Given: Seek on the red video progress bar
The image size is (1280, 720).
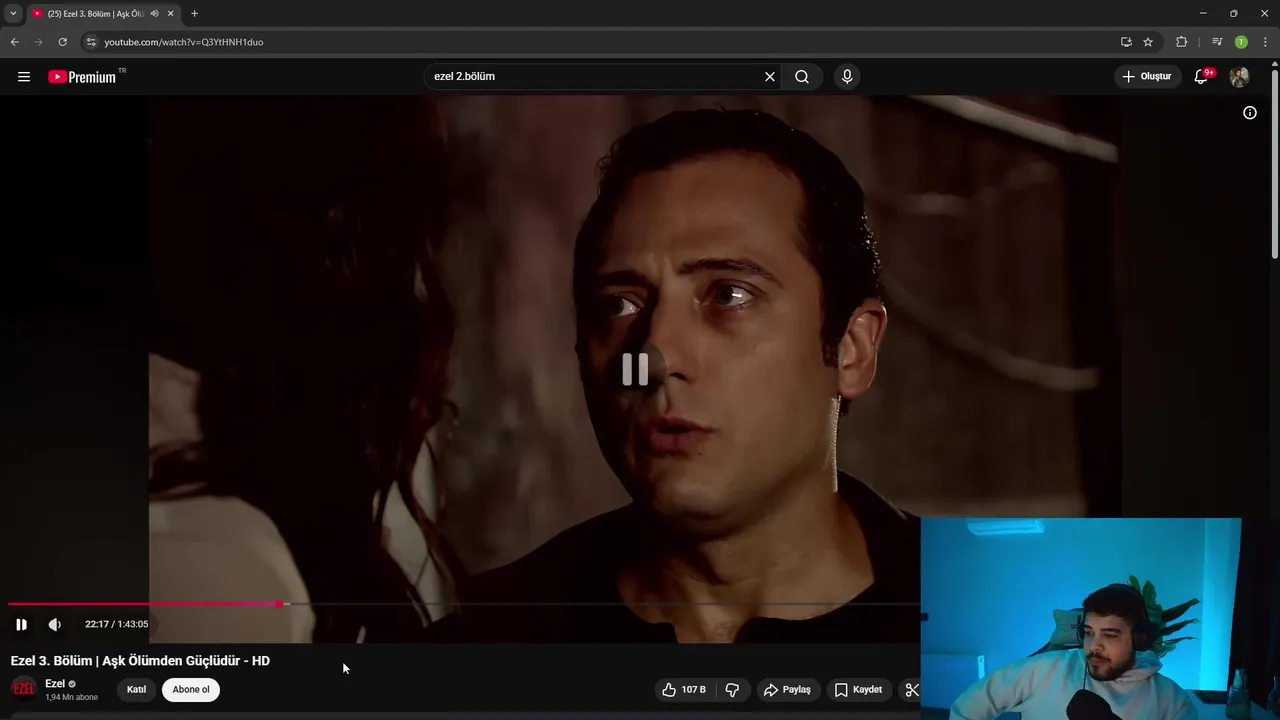Looking at the screenshot, I should (x=464, y=604).
